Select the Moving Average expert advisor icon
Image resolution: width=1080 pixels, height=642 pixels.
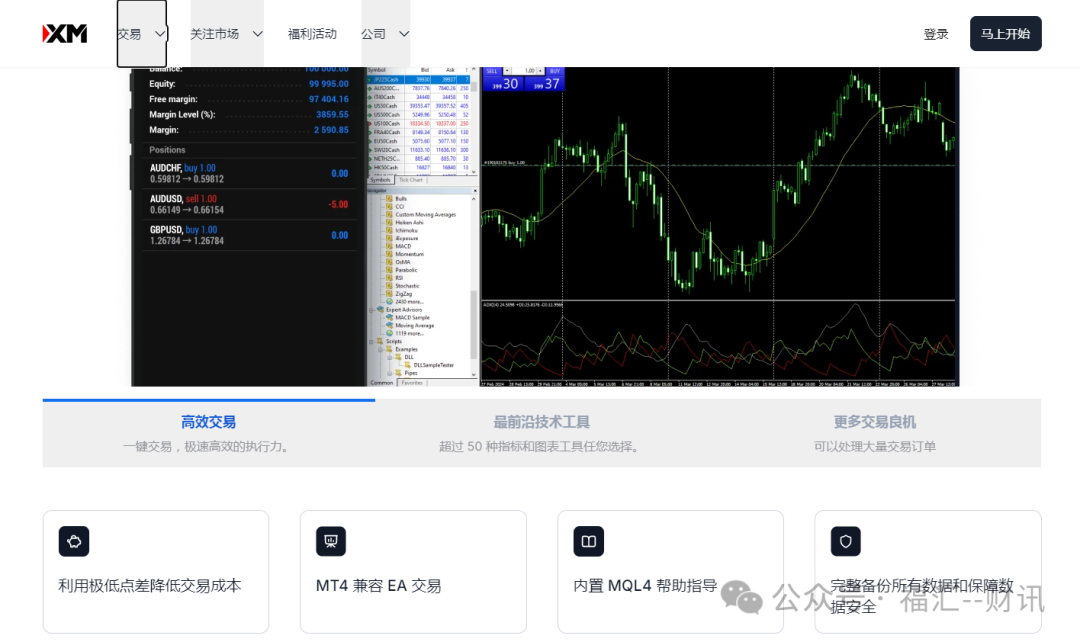(388, 326)
